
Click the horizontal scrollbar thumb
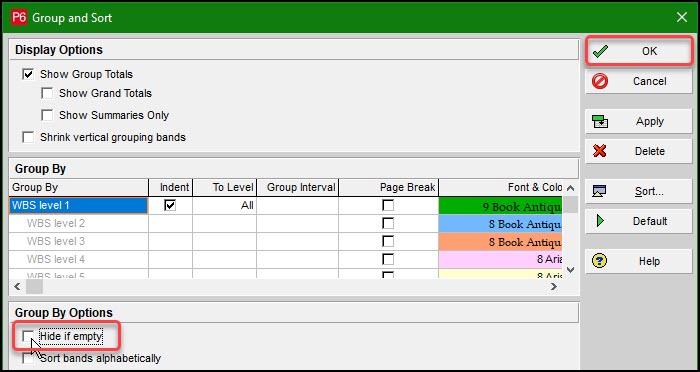[34, 287]
